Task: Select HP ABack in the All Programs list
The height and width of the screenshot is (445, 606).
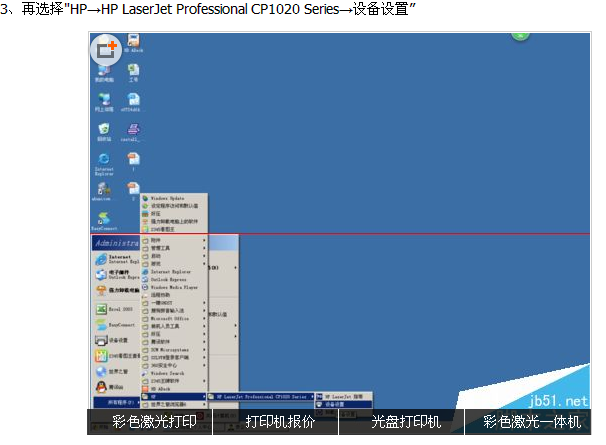Action: click(174, 389)
